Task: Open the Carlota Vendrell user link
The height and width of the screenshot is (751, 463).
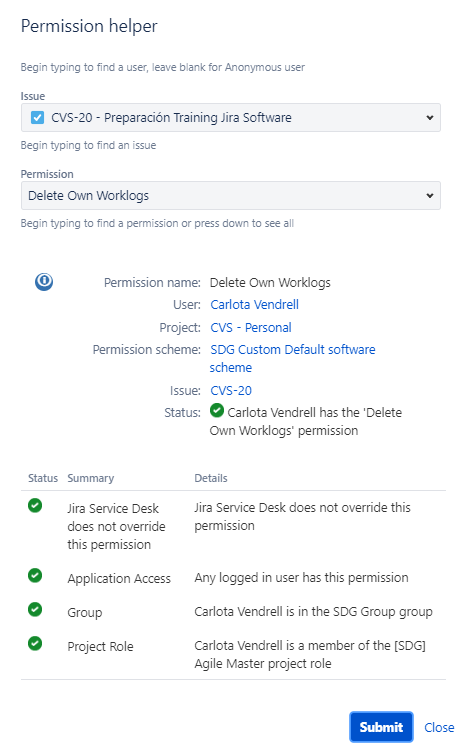Action: (x=254, y=305)
